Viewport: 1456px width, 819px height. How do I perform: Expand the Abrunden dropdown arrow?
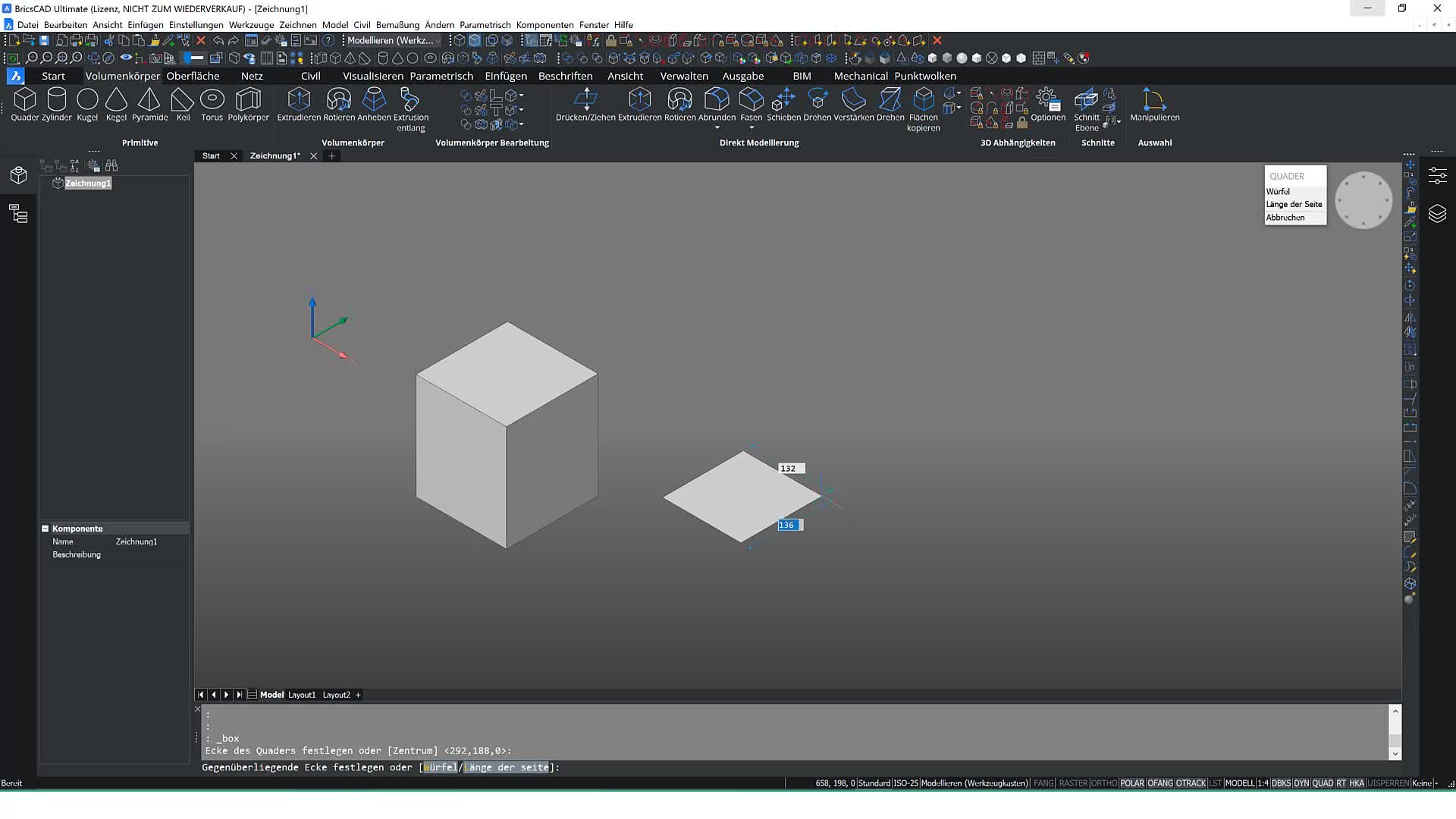(x=717, y=128)
